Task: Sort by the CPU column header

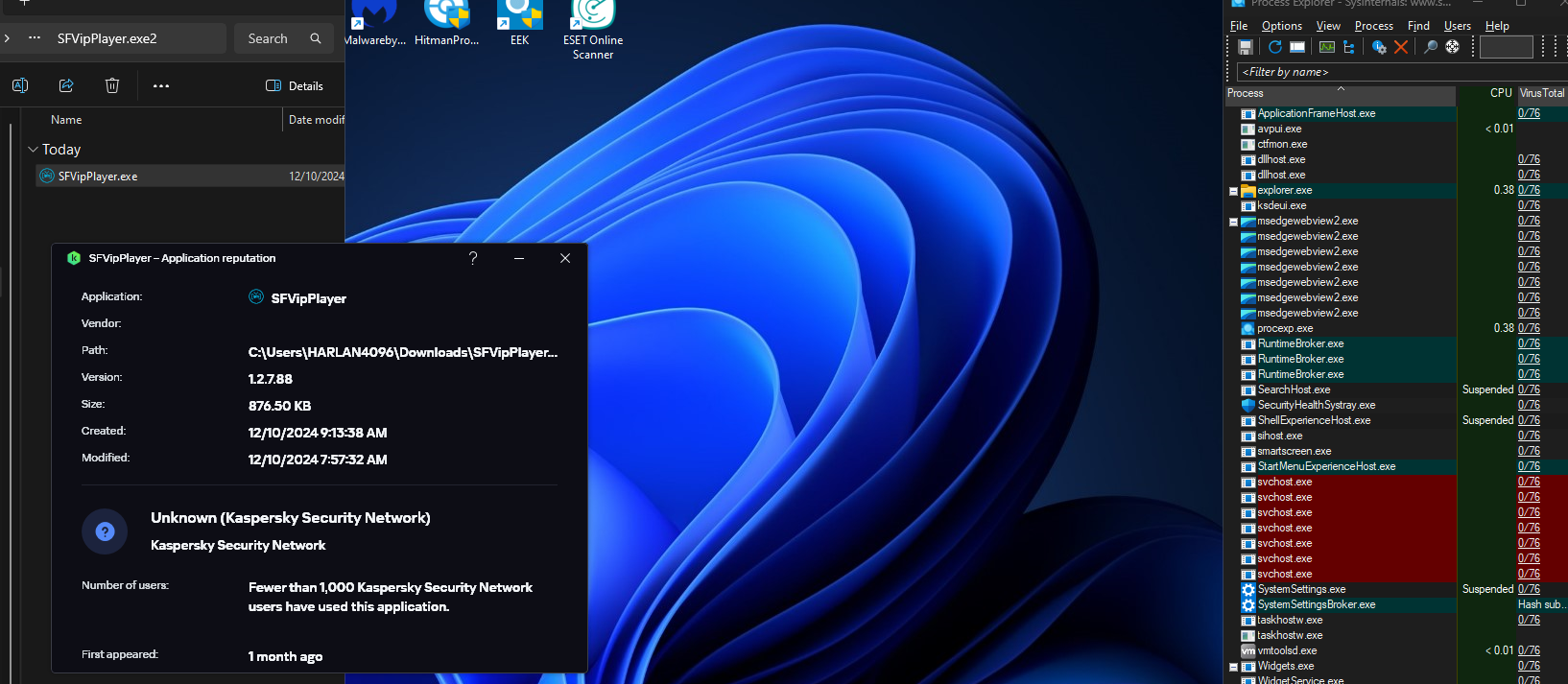Action: [x=1486, y=93]
